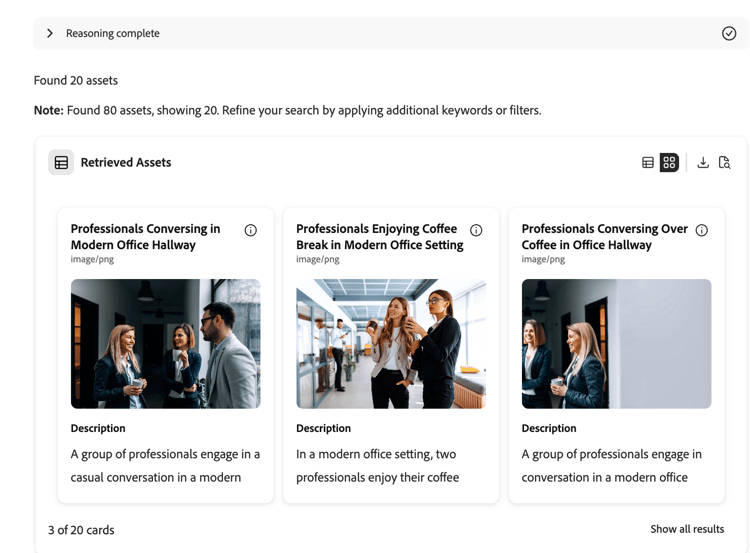Select title Professionals Conversing in Modern Office Hallway
The height and width of the screenshot is (553, 750).
click(x=145, y=237)
